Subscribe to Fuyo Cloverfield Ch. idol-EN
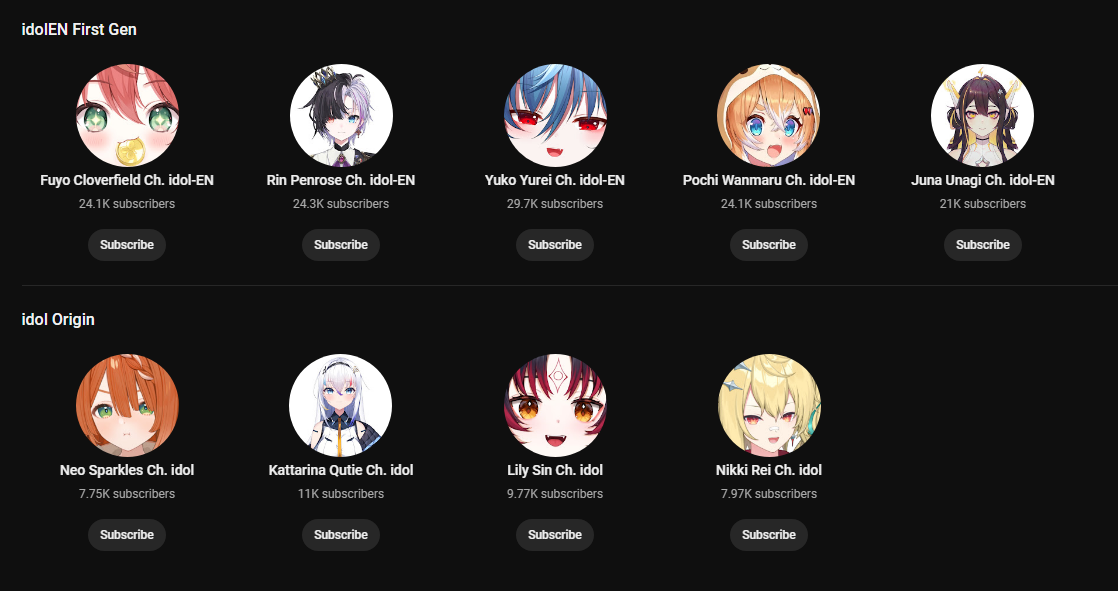Image resolution: width=1118 pixels, height=591 pixels. coord(127,245)
